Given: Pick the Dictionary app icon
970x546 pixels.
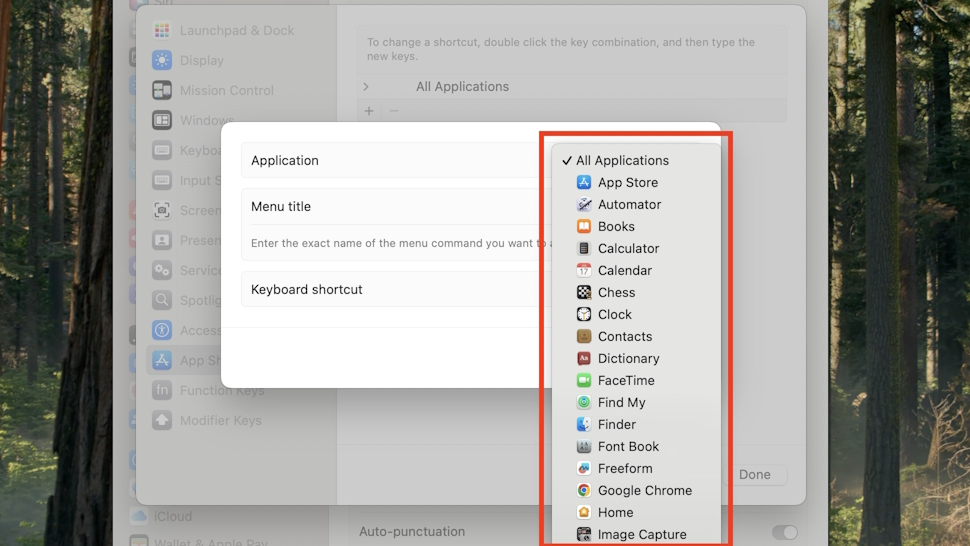Looking at the screenshot, I should pyautogui.click(x=583, y=358).
